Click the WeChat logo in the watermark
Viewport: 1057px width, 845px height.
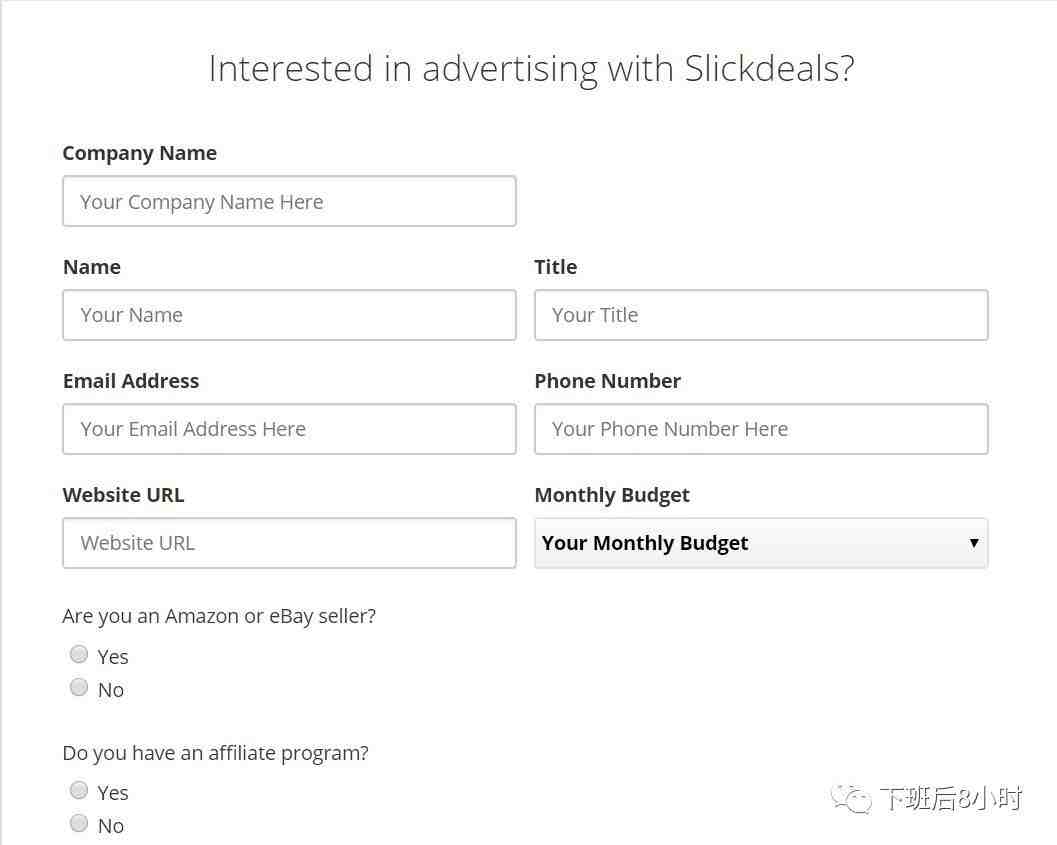(853, 799)
